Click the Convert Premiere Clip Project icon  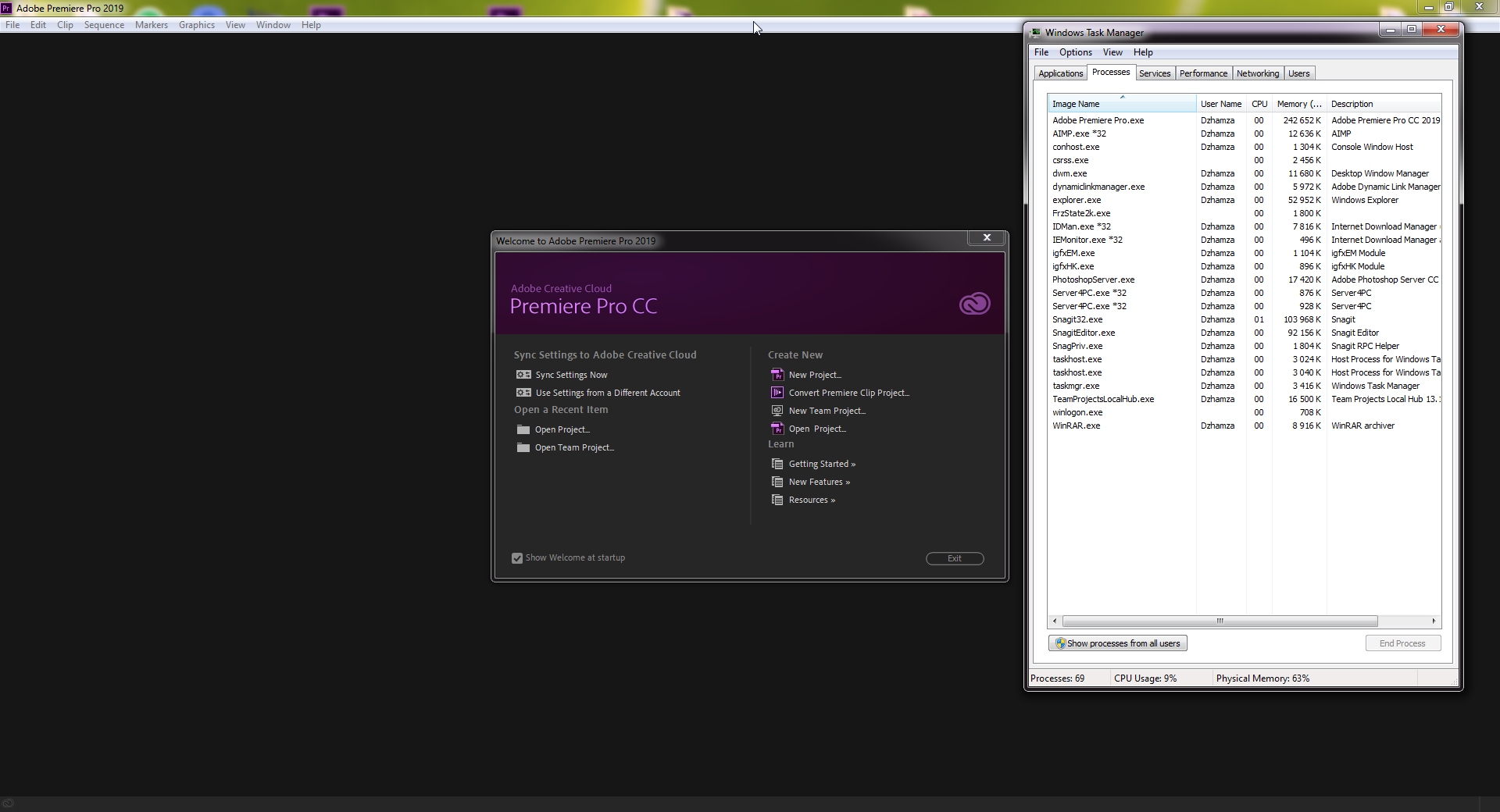pos(777,393)
